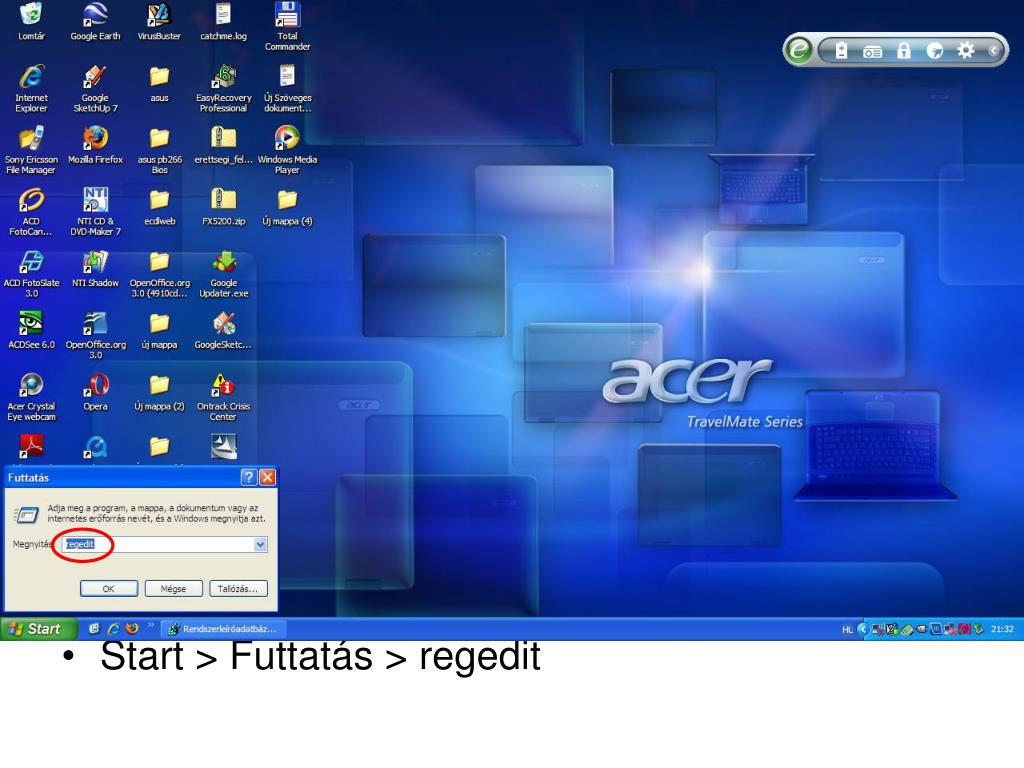
Task: Click Firefox quick launch icon
Action: point(132,628)
